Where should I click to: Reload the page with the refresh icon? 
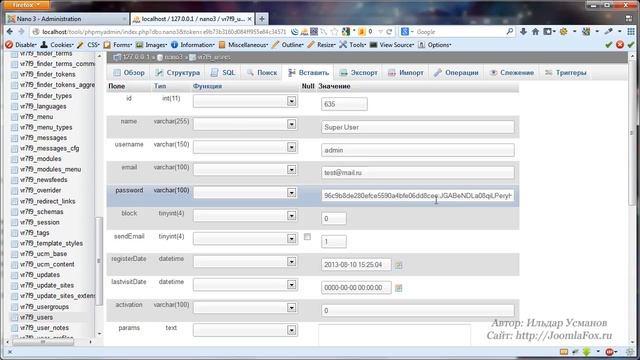click(389, 31)
